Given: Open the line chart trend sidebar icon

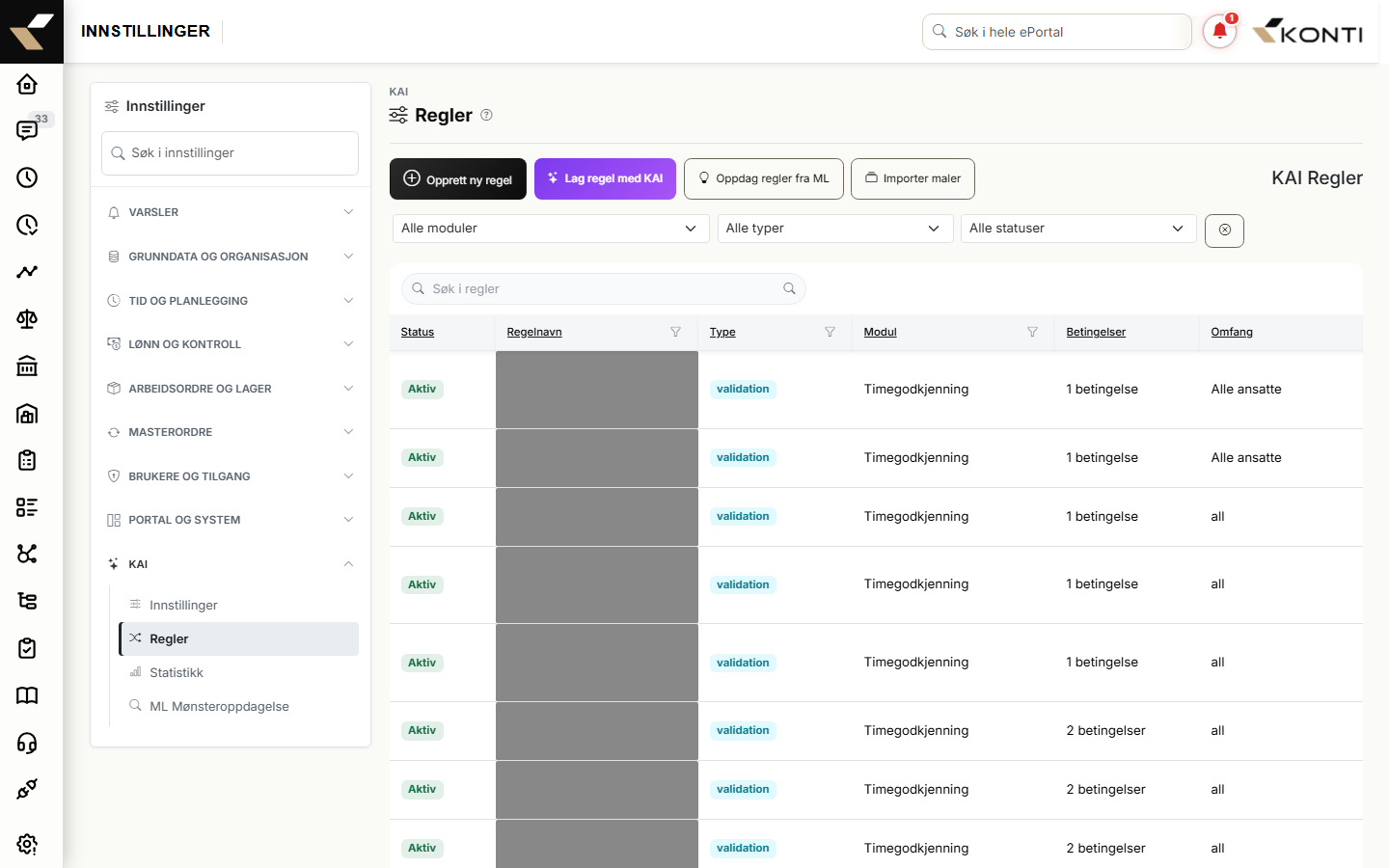Looking at the screenshot, I should 27,272.
